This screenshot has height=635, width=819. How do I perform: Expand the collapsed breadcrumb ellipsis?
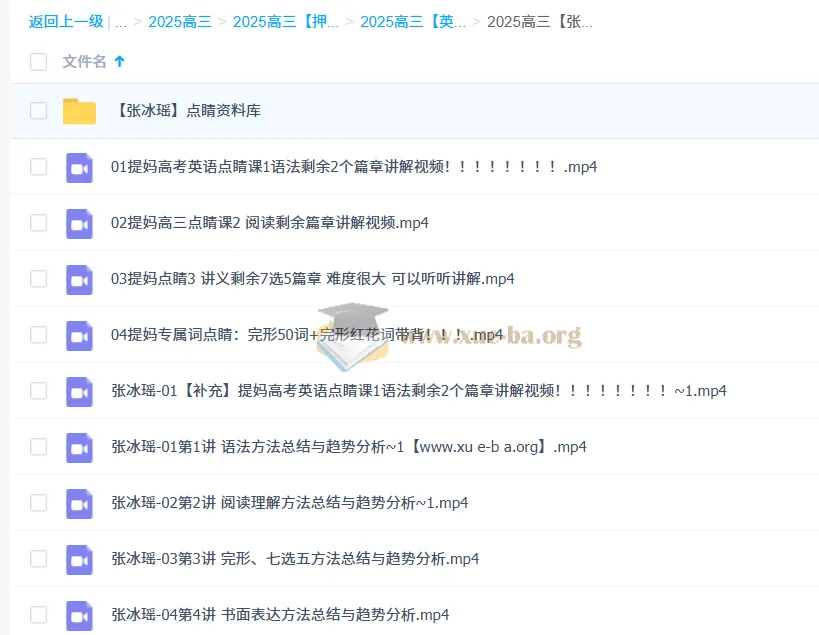pyautogui.click(x=120, y=22)
